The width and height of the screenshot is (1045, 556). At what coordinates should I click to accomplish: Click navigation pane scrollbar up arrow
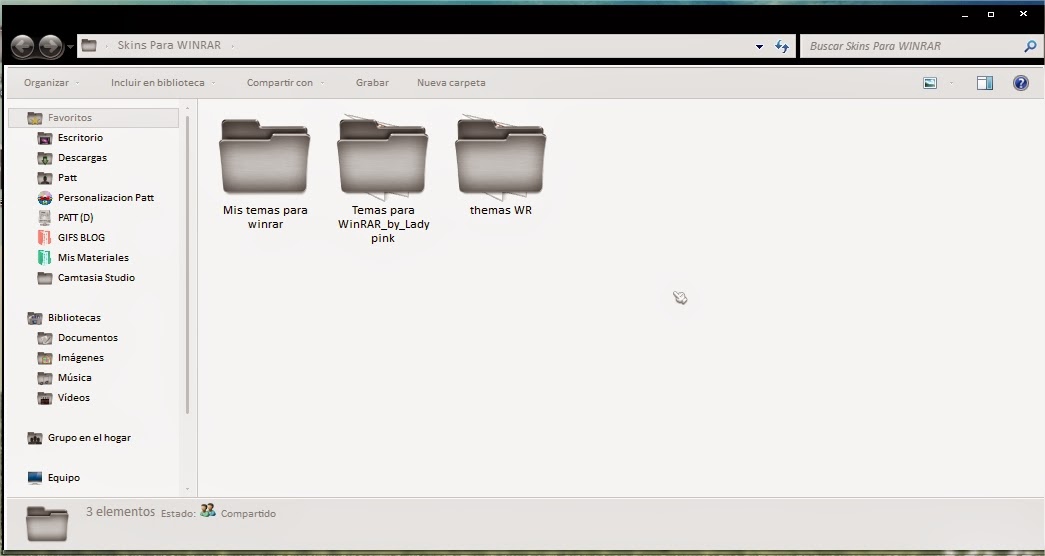coord(188,108)
